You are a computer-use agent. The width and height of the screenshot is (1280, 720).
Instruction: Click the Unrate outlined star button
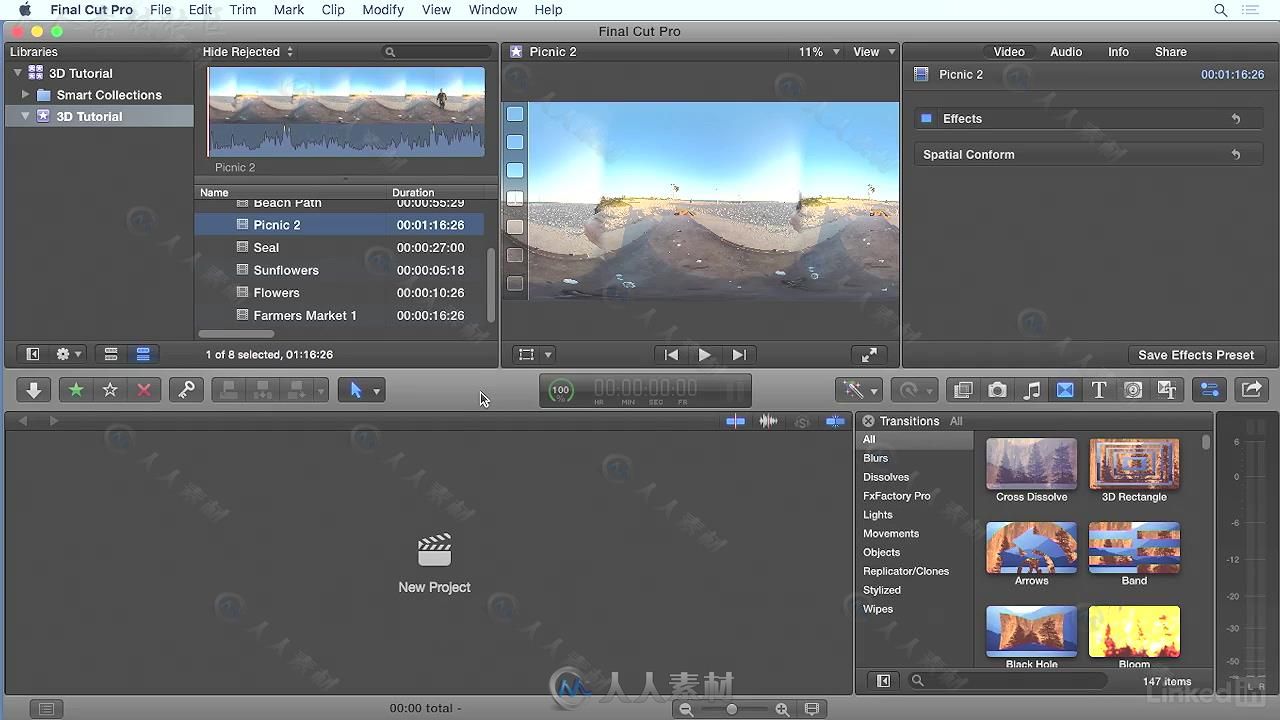(x=110, y=390)
